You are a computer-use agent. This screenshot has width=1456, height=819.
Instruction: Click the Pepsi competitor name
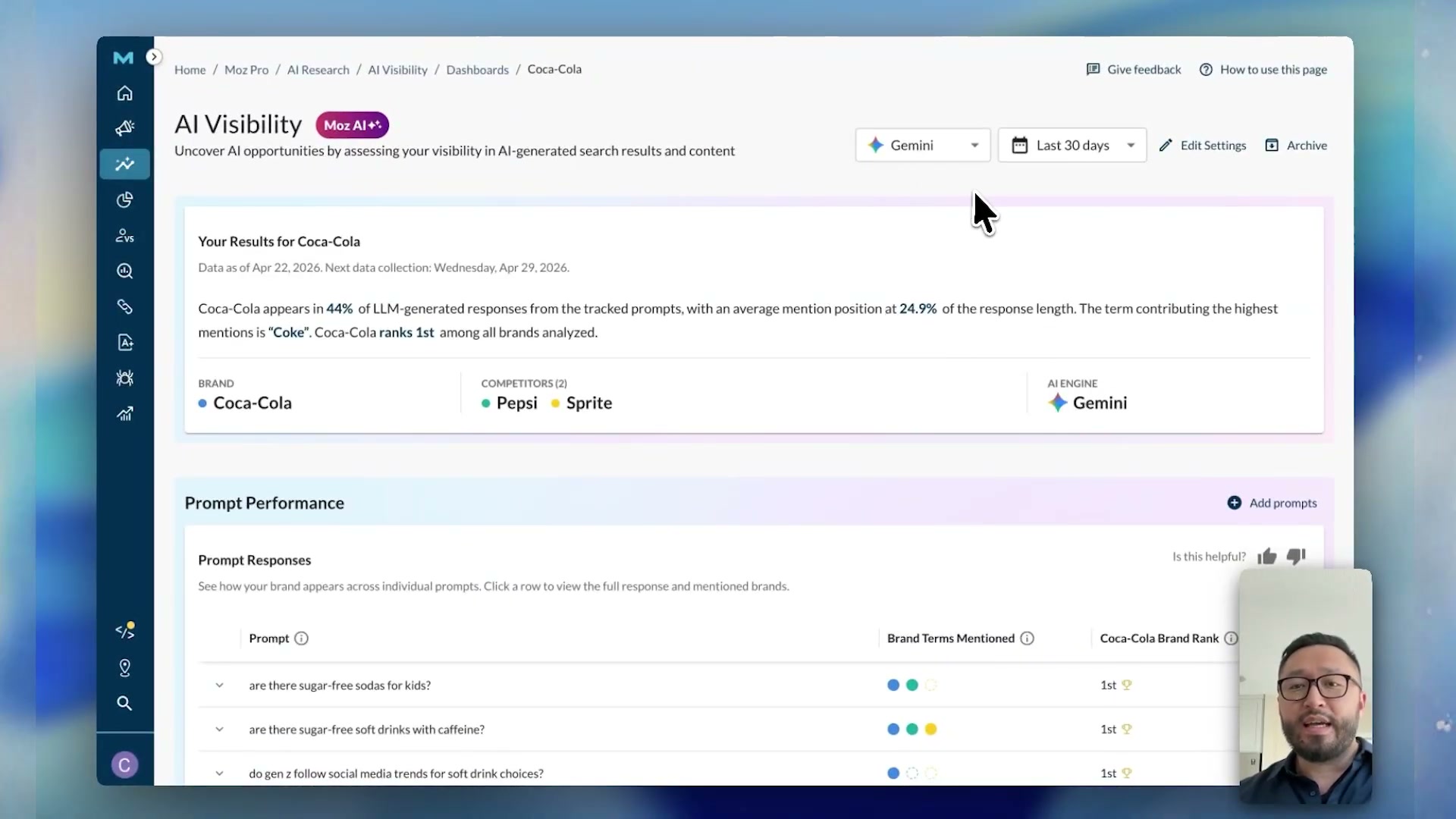[517, 403]
